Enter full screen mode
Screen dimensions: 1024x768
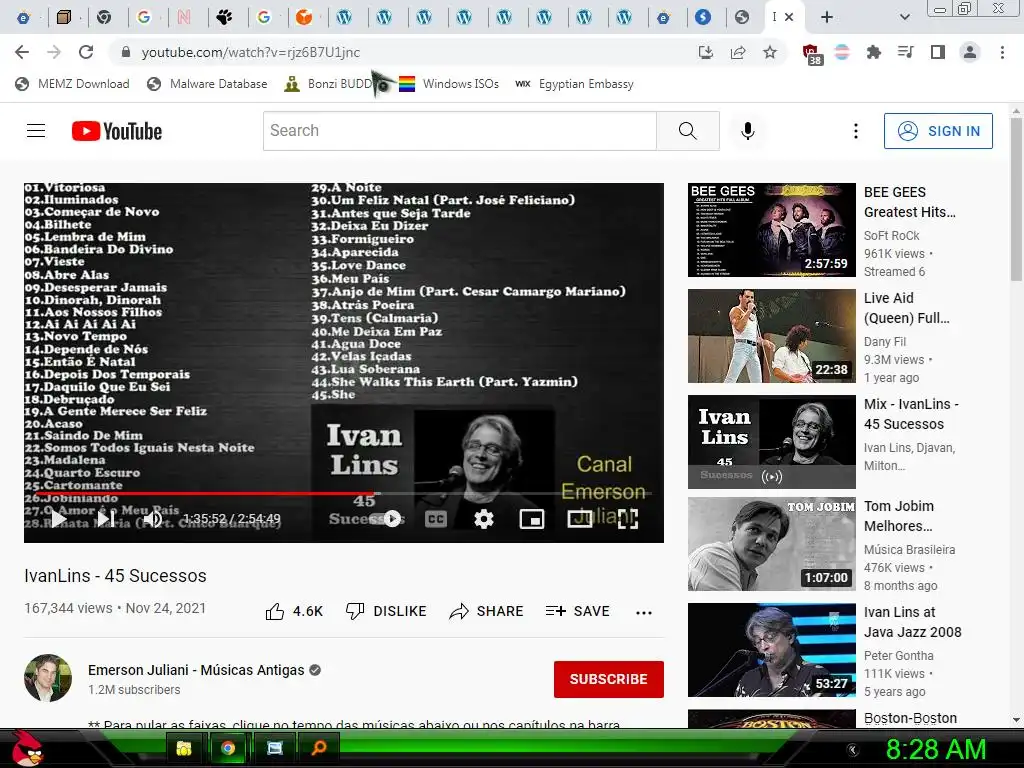(x=628, y=519)
